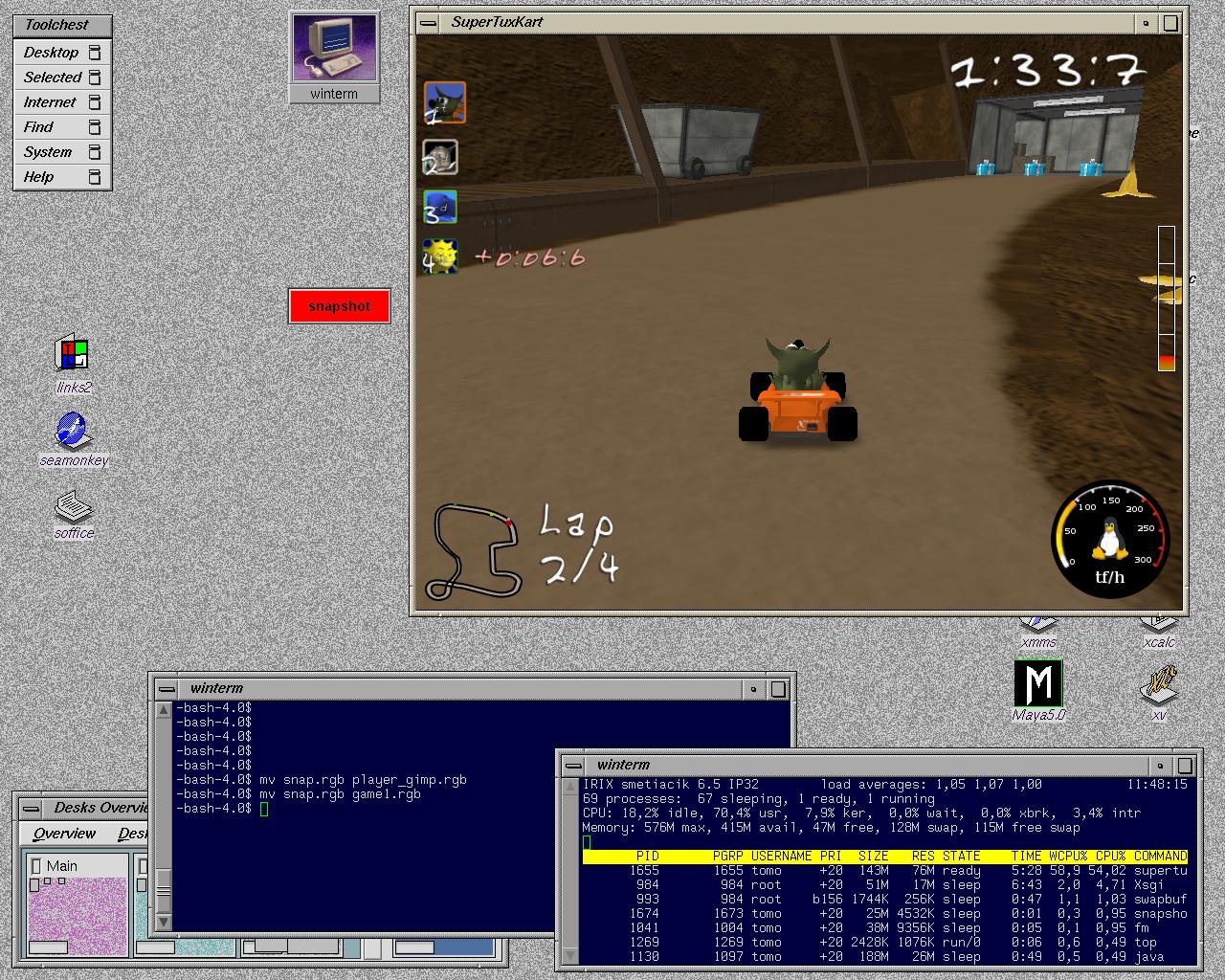Select first-place racer portrait in SuperTuxKart

[x=444, y=102]
